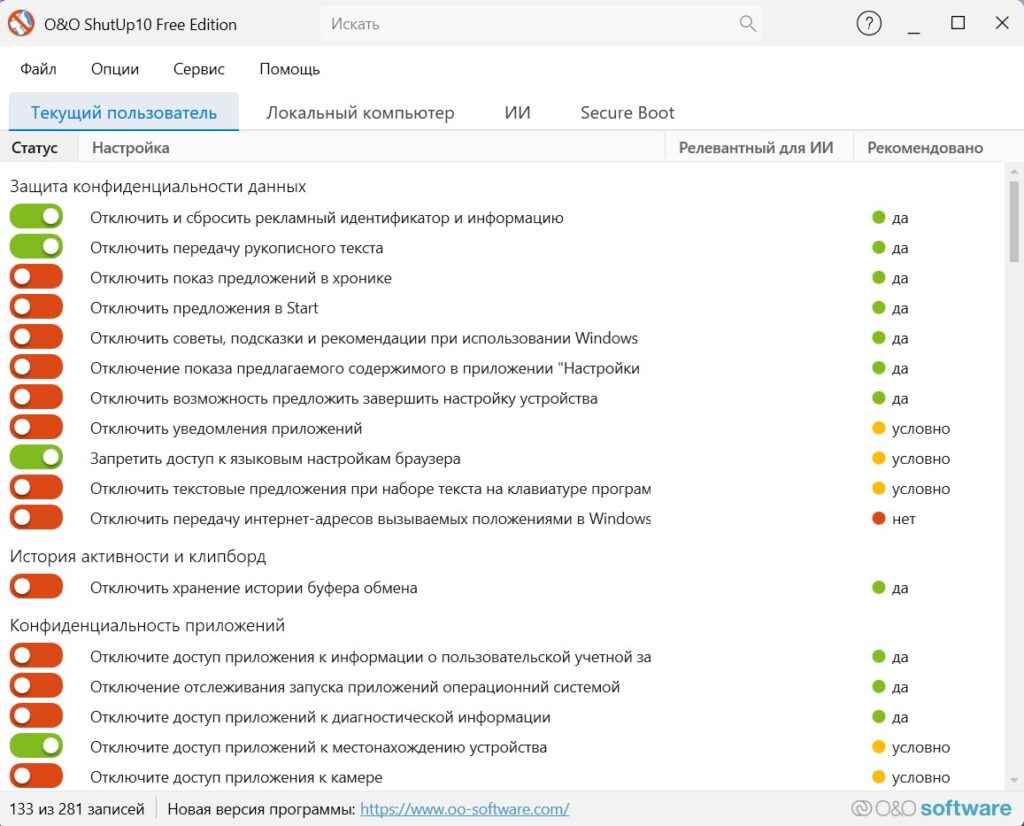Image resolution: width=1024 pixels, height=826 pixels.
Task: Click yellow dot next to app notifications setting
Action: coord(878,428)
